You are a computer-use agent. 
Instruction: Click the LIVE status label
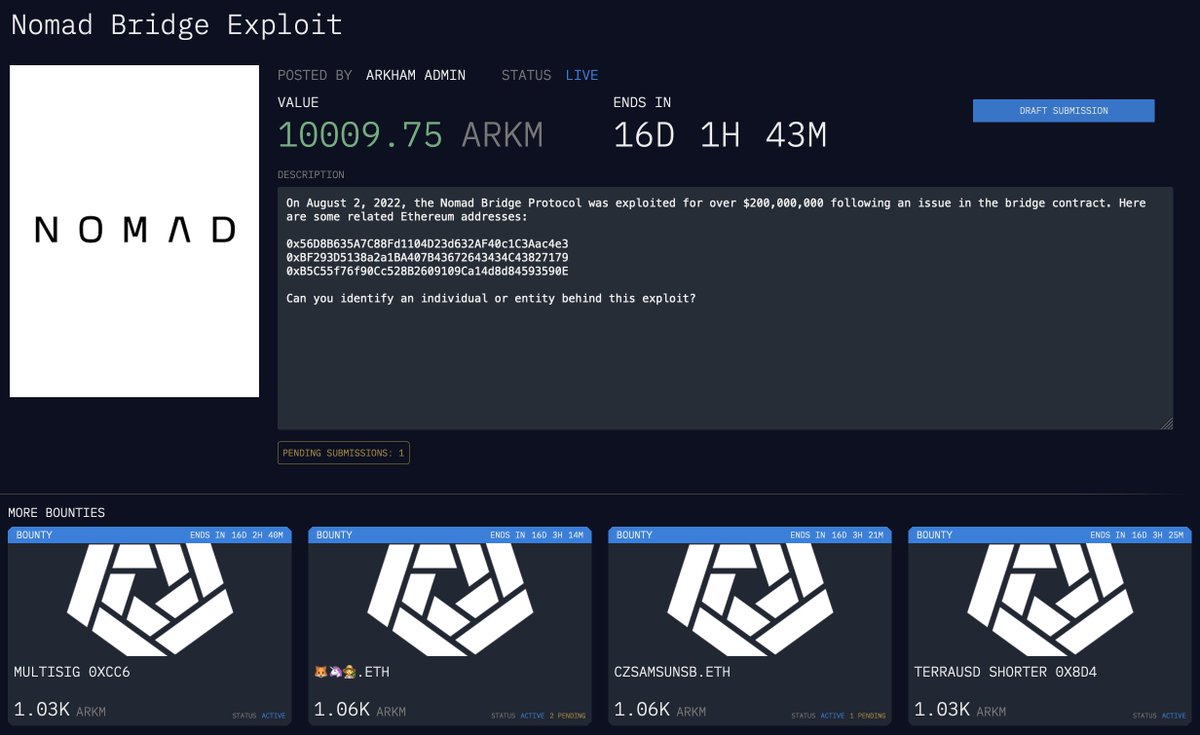tap(582, 75)
